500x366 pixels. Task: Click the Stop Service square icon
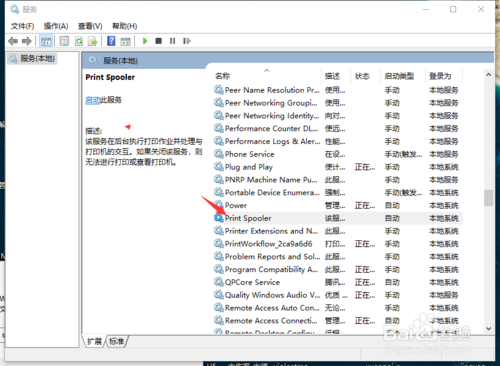159,41
